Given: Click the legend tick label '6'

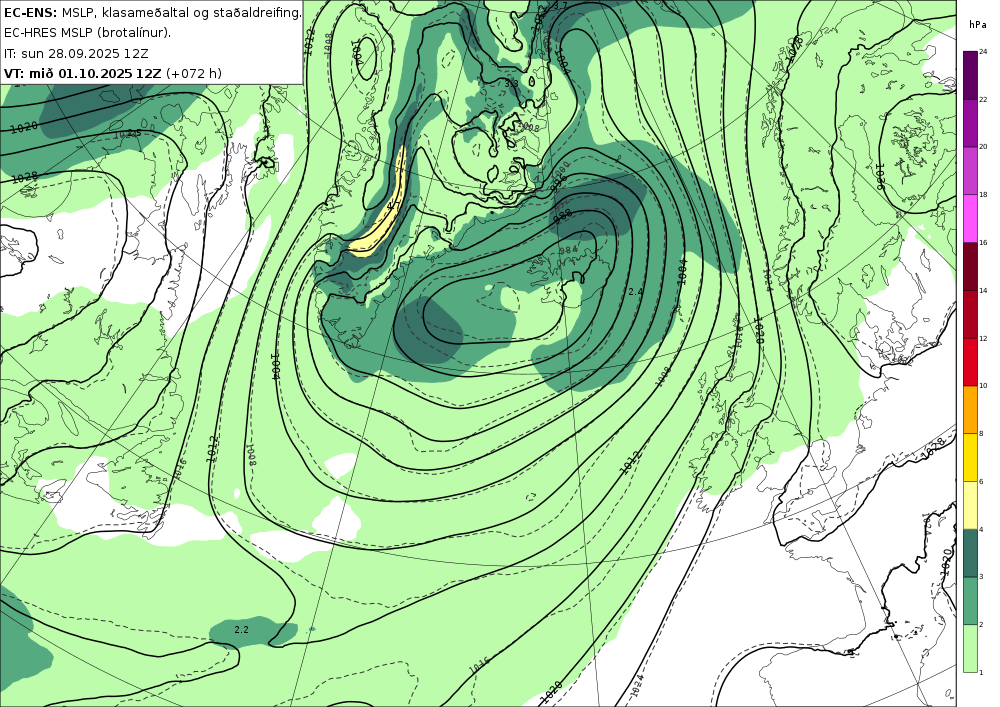Looking at the screenshot, I should pos(982,481).
